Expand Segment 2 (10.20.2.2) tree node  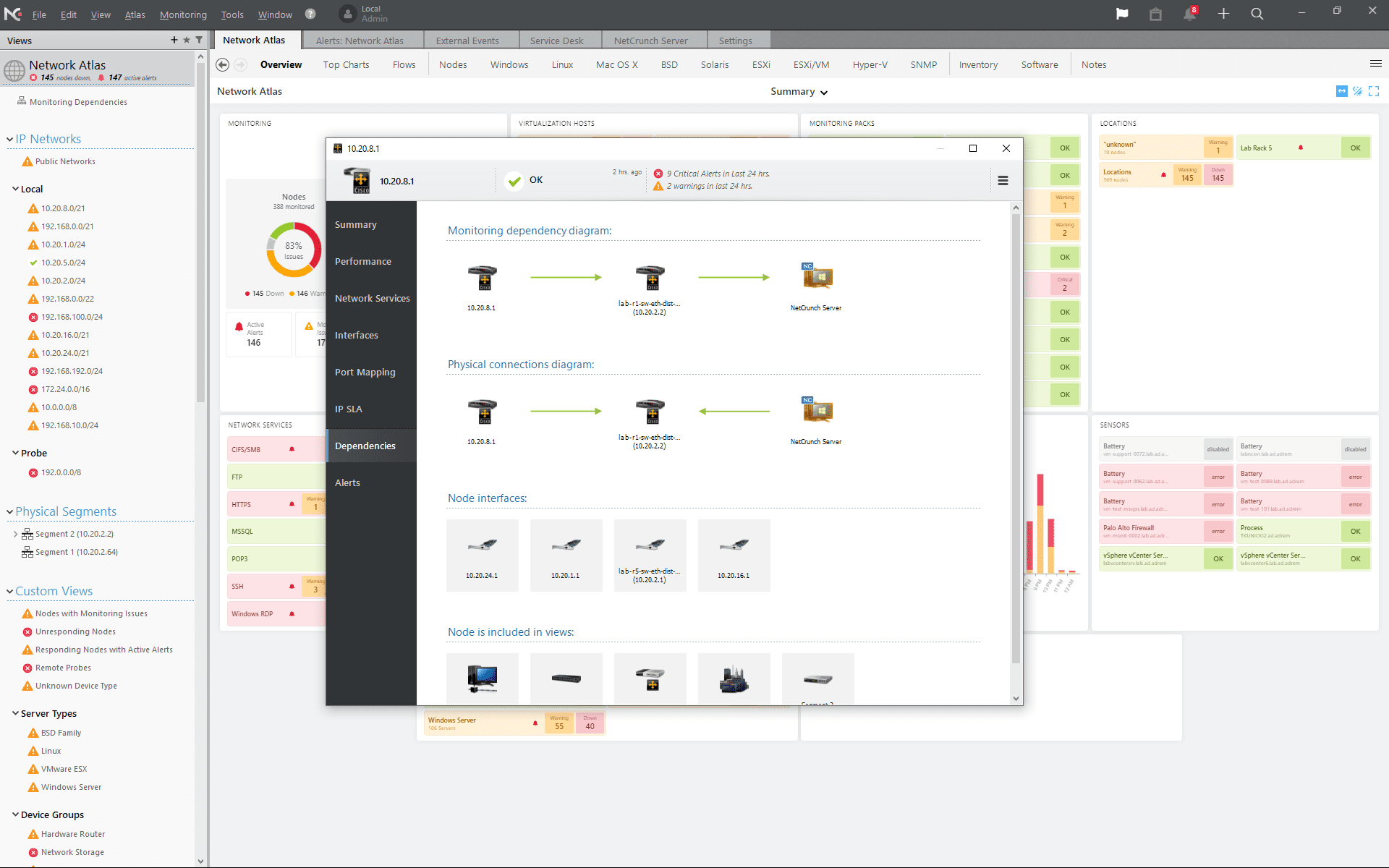(x=15, y=534)
